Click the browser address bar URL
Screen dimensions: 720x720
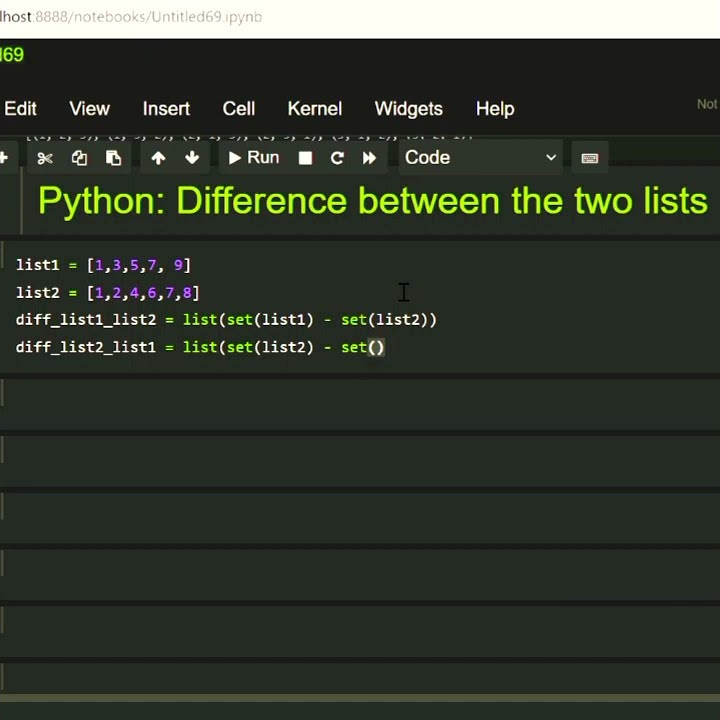pyautogui.click(x=131, y=17)
